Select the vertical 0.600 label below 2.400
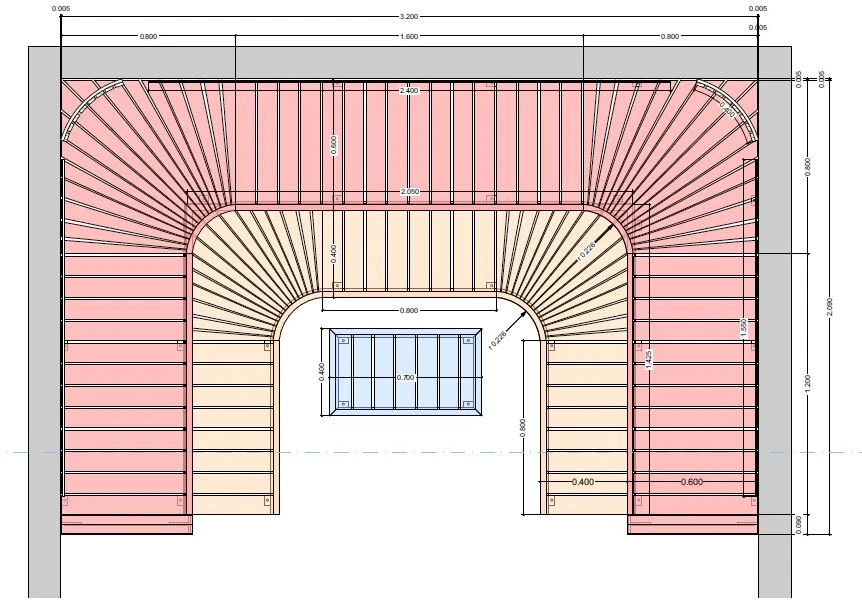Viewport: 862px width, 600px height. pos(334,145)
